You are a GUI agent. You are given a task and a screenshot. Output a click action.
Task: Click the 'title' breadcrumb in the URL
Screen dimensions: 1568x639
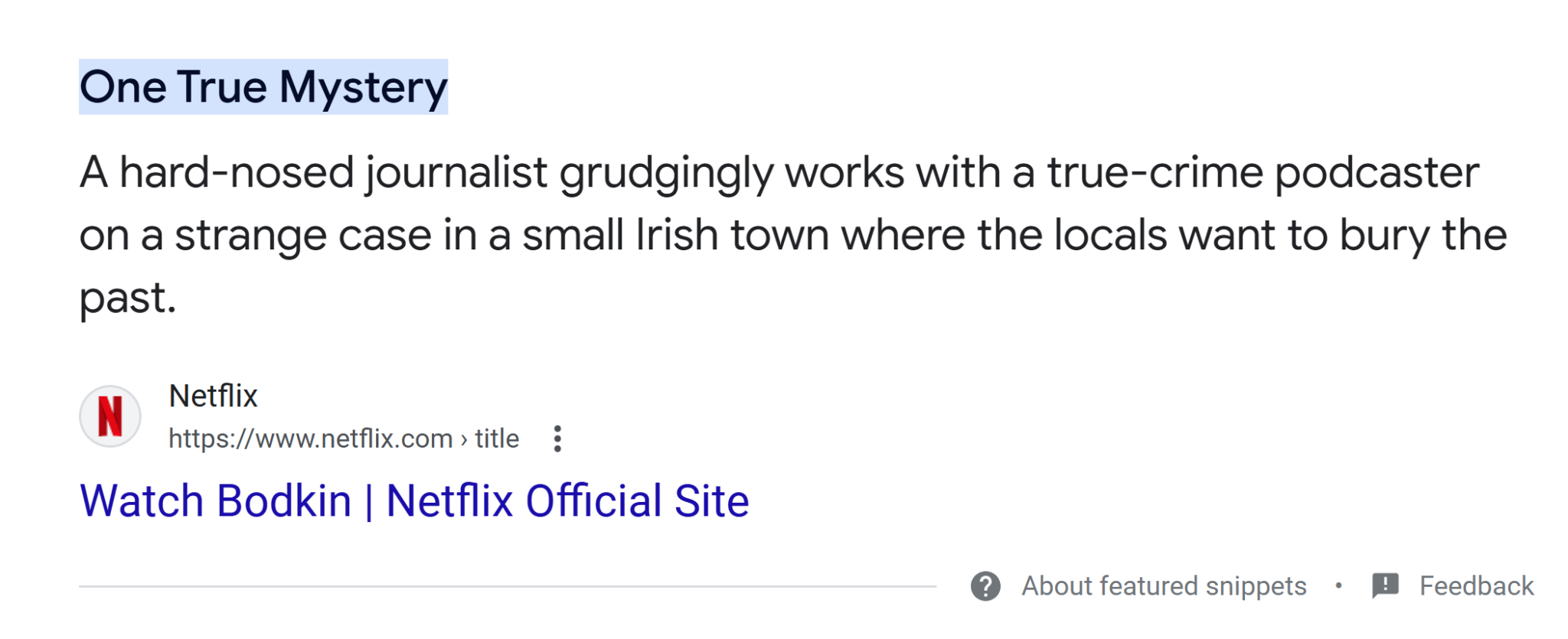tap(497, 438)
